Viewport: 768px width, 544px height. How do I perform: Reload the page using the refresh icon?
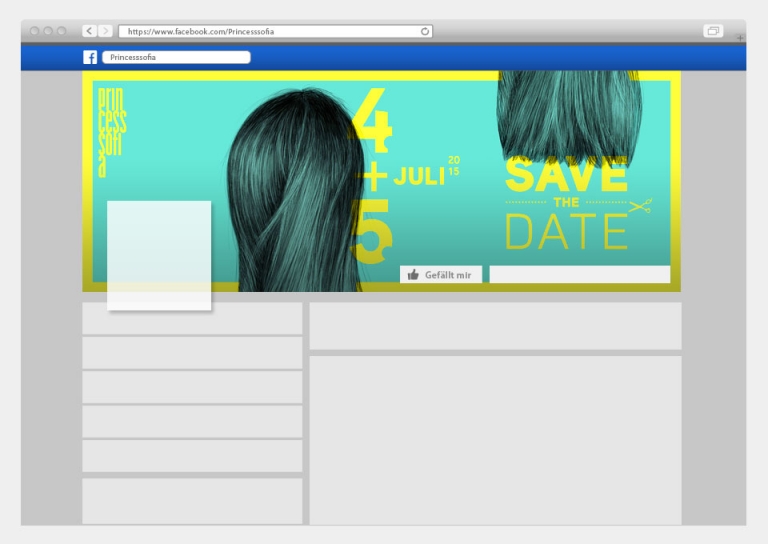[425, 32]
